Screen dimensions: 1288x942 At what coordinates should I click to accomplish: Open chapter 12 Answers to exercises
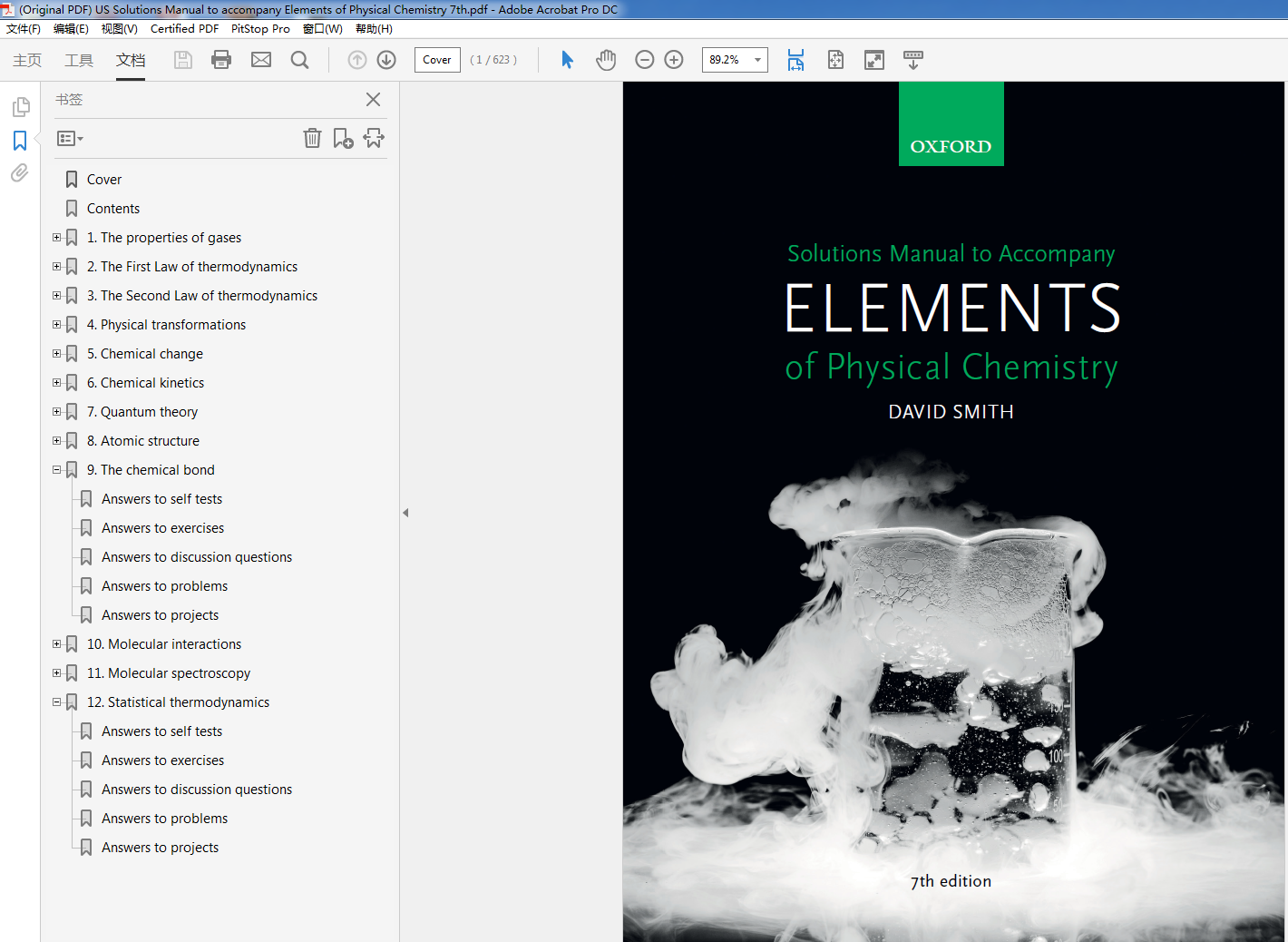pyautogui.click(x=162, y=760)
